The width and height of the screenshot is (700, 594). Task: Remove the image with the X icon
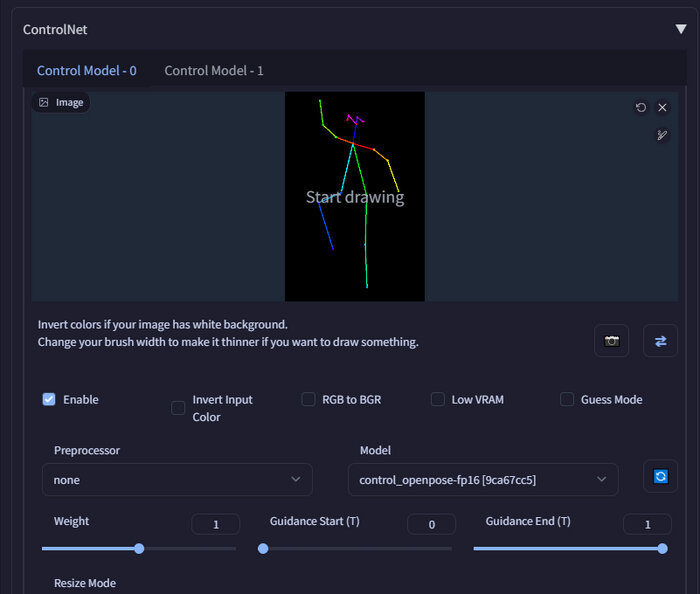(x=662, y=108)
